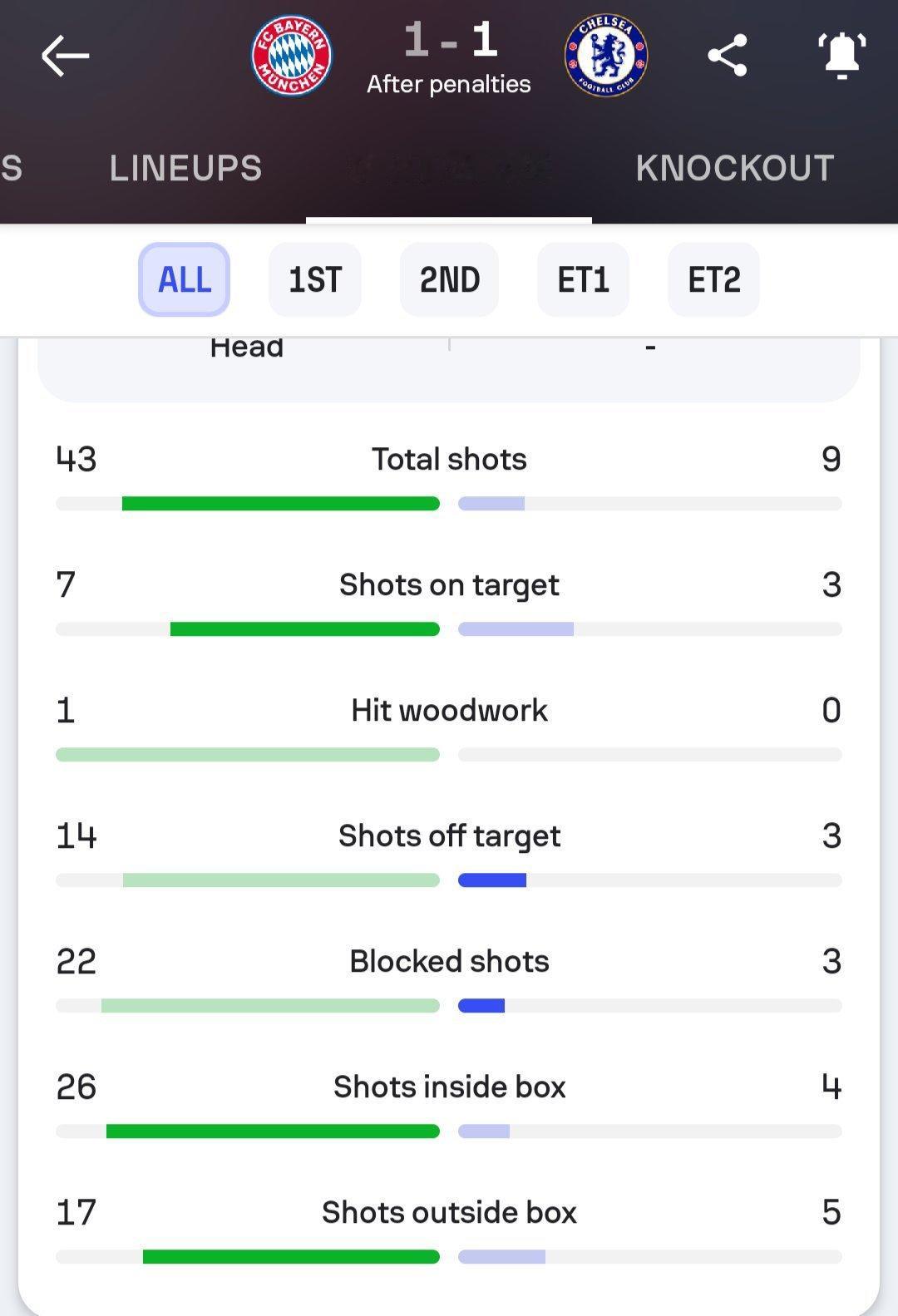Tap the After penalties label
The image size is (898, 1316).
[449, 84]
